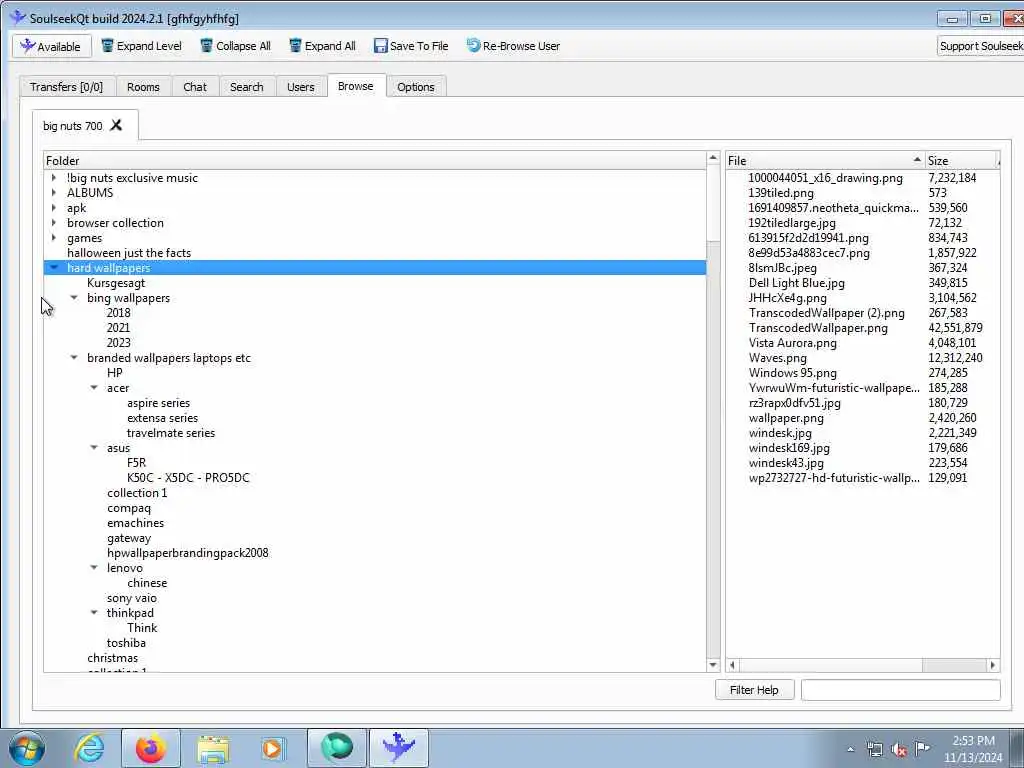Click Re-Browse User button

tap(513, 46)
